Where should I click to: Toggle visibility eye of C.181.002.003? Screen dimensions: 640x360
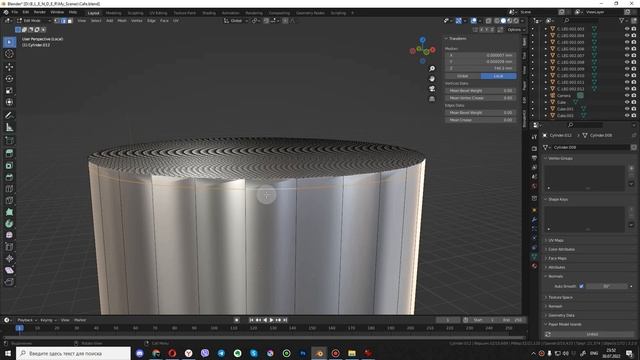click(x=627, y=29)
